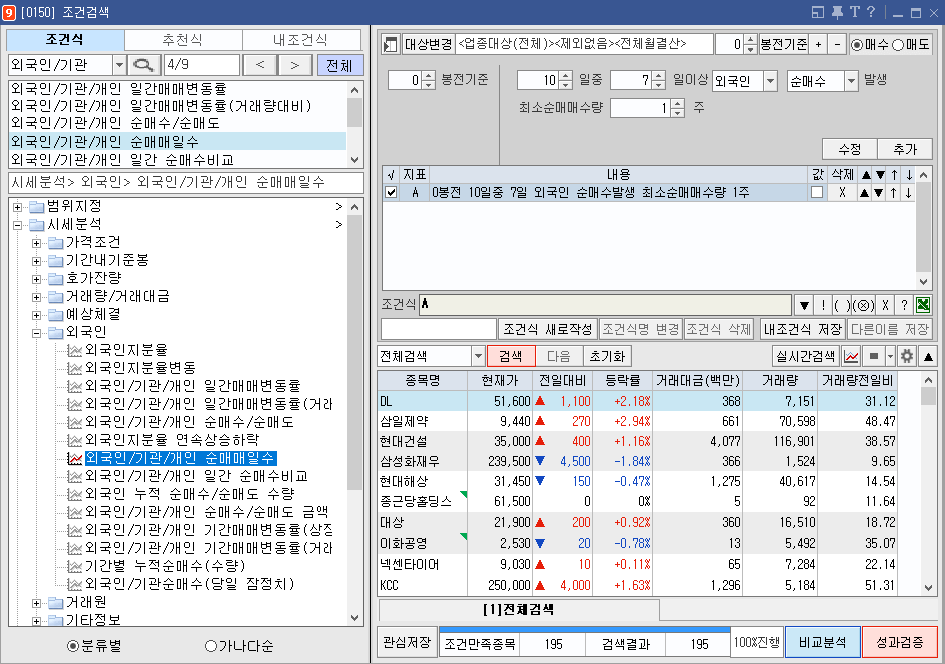Screen dimensions: 945x664
Task: Click the question mark help icon near 조건식
Action: (905, 303)
